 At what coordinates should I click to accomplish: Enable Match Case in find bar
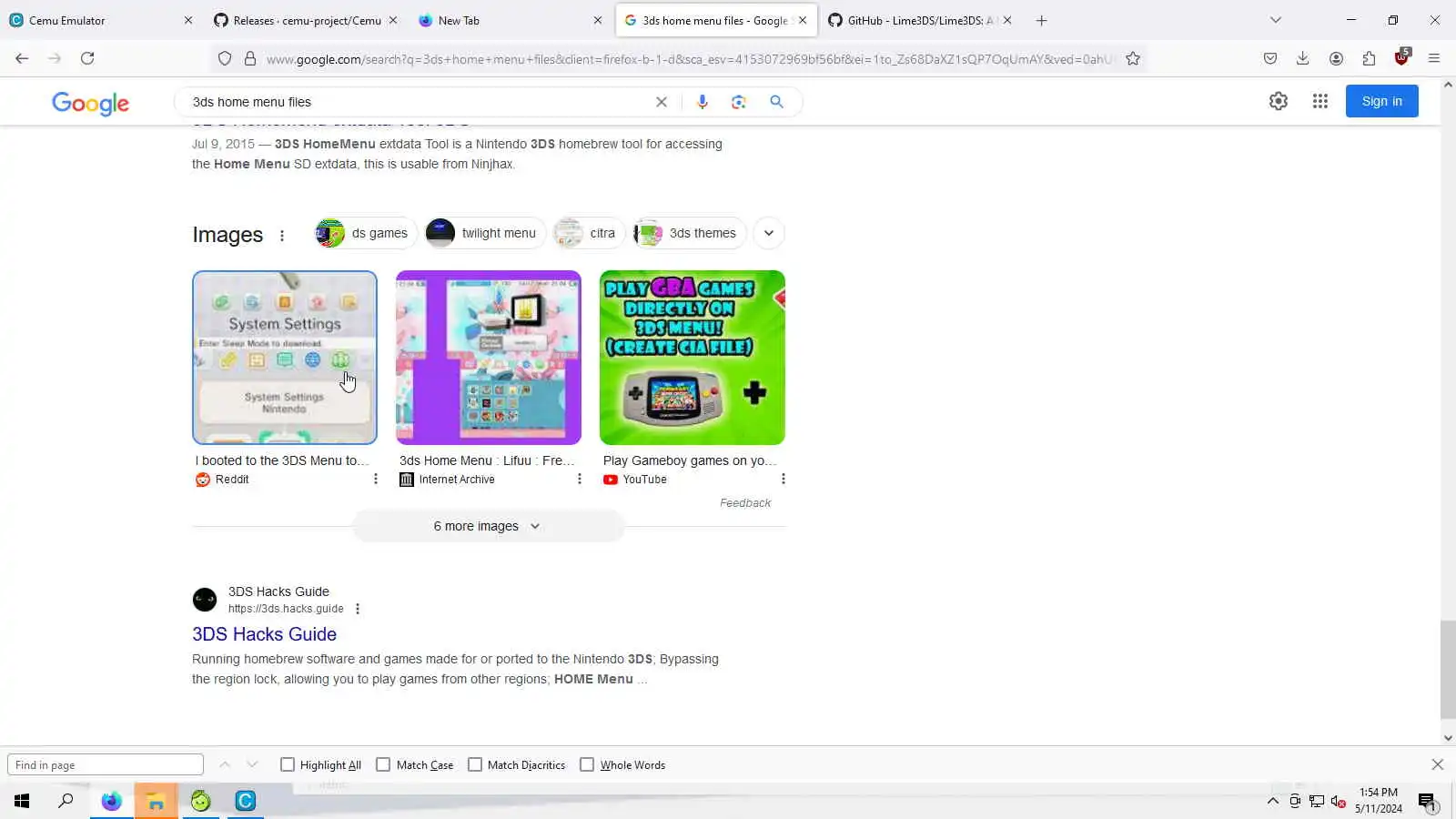point(383,764)
